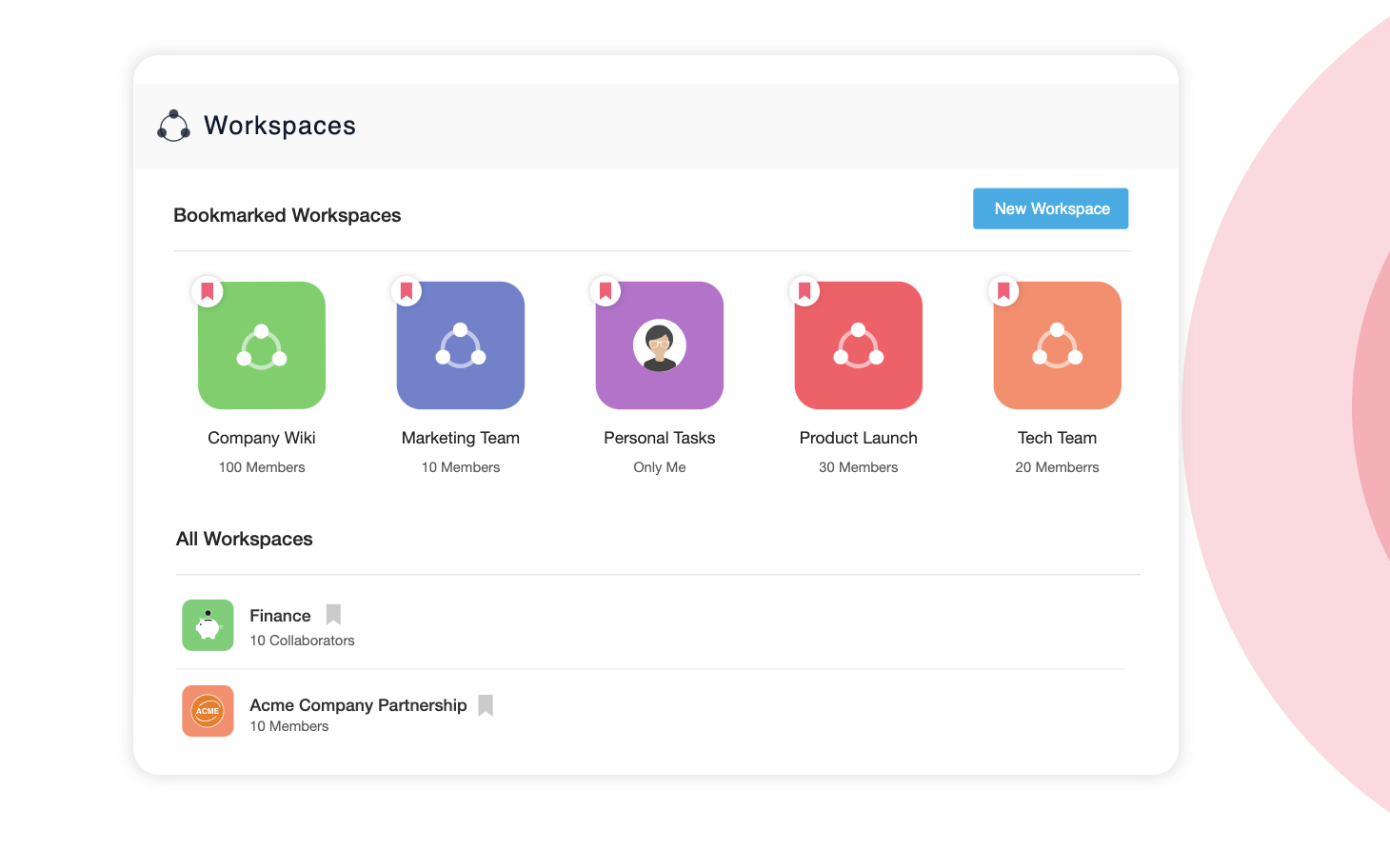Screen dimensions: 1390x868
Task: Bookmark the Finance workspace
Action: click(x=333, y=615)
